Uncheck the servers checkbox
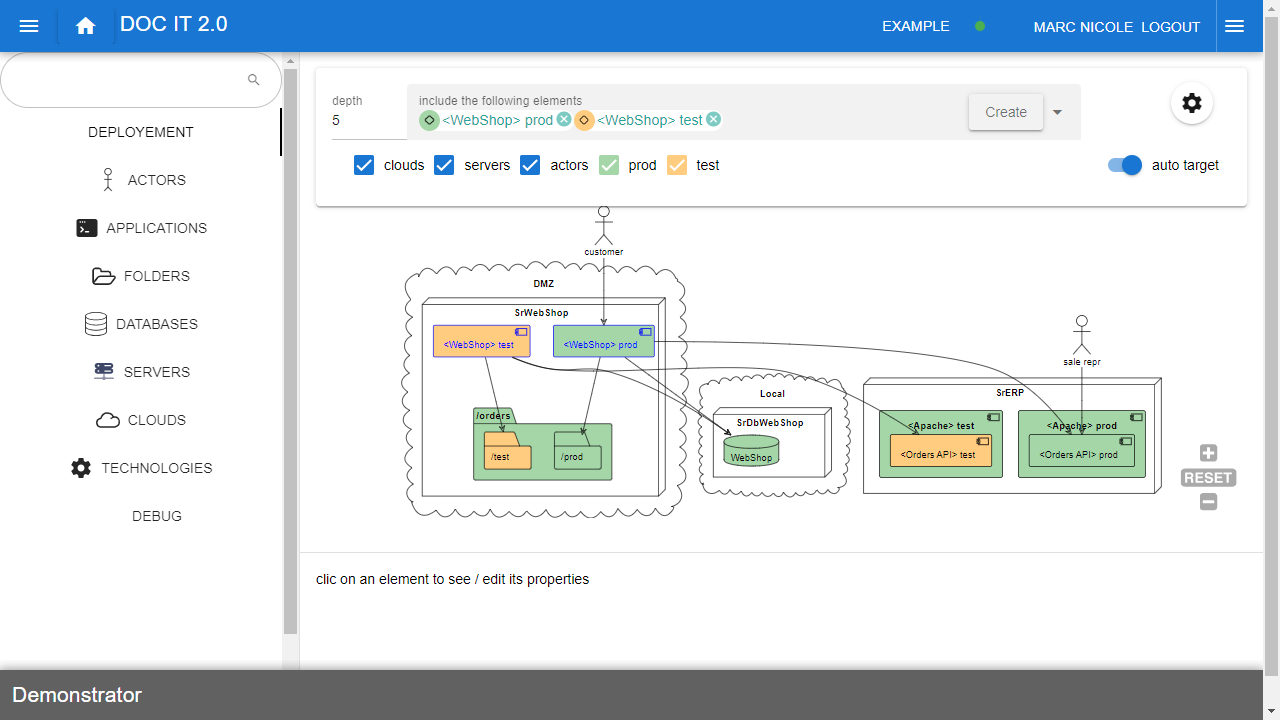Viewport: 1280px width, 720px height. [444, 166]
